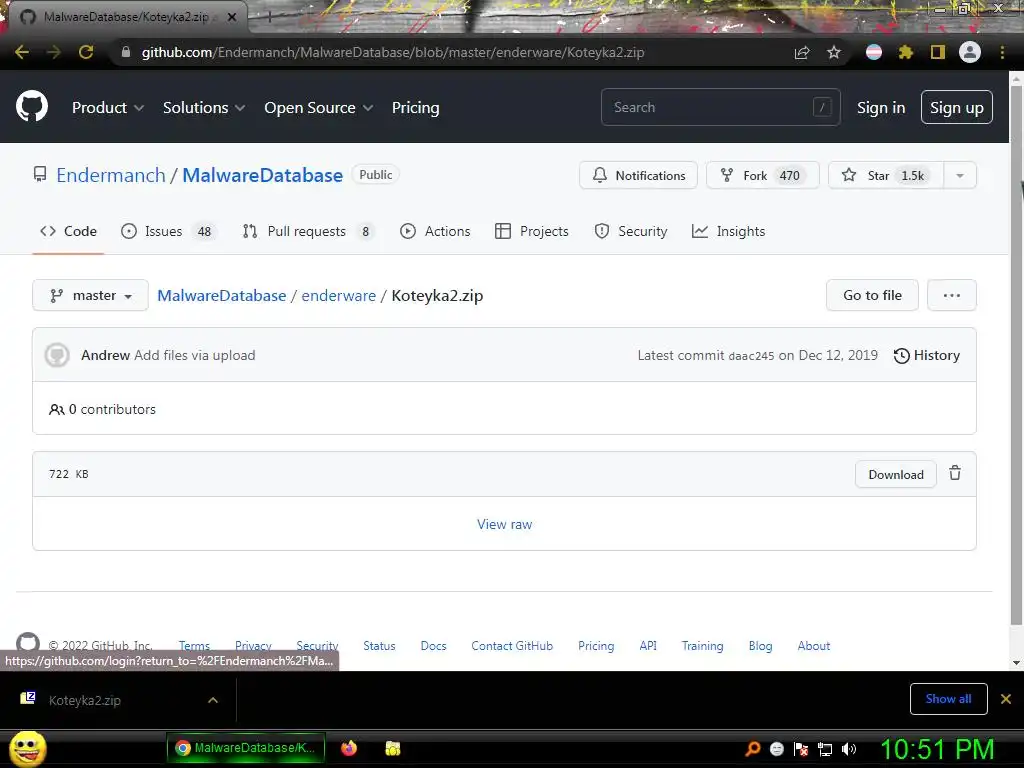The height and width of the screenshot is (768, 1024).
Task: Click the View raw link
Action: 504,524
